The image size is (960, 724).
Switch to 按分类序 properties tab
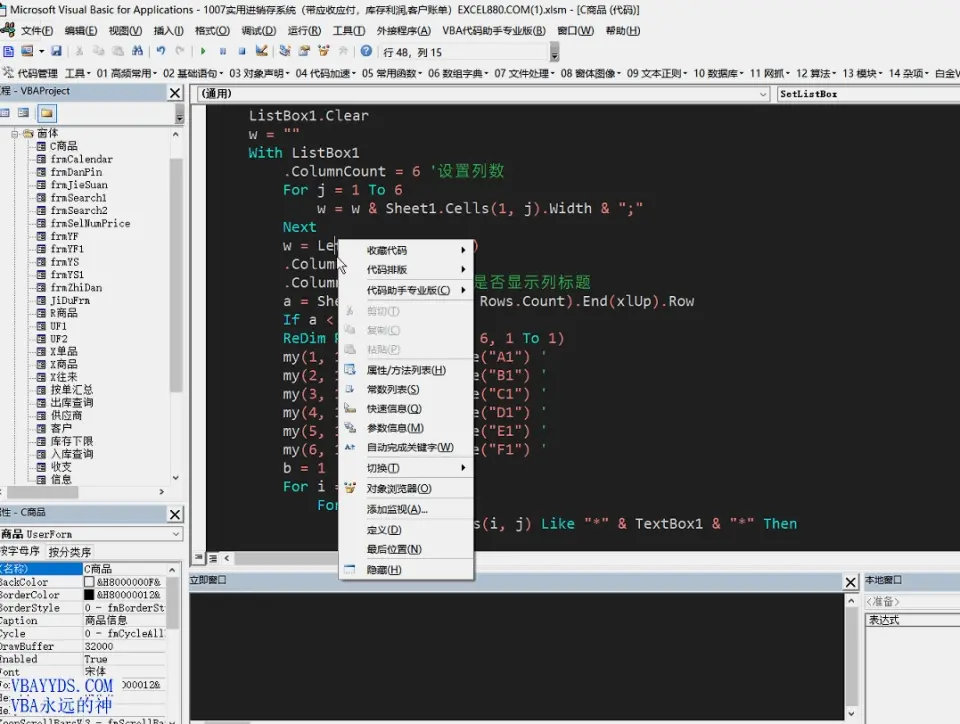(70, 551)
